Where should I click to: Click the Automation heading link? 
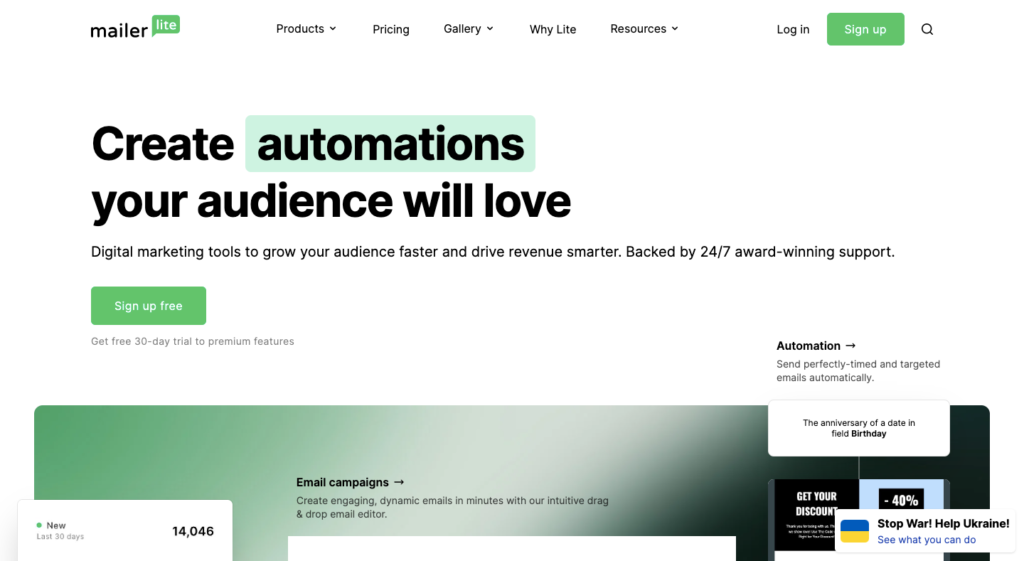click(808, 345)
